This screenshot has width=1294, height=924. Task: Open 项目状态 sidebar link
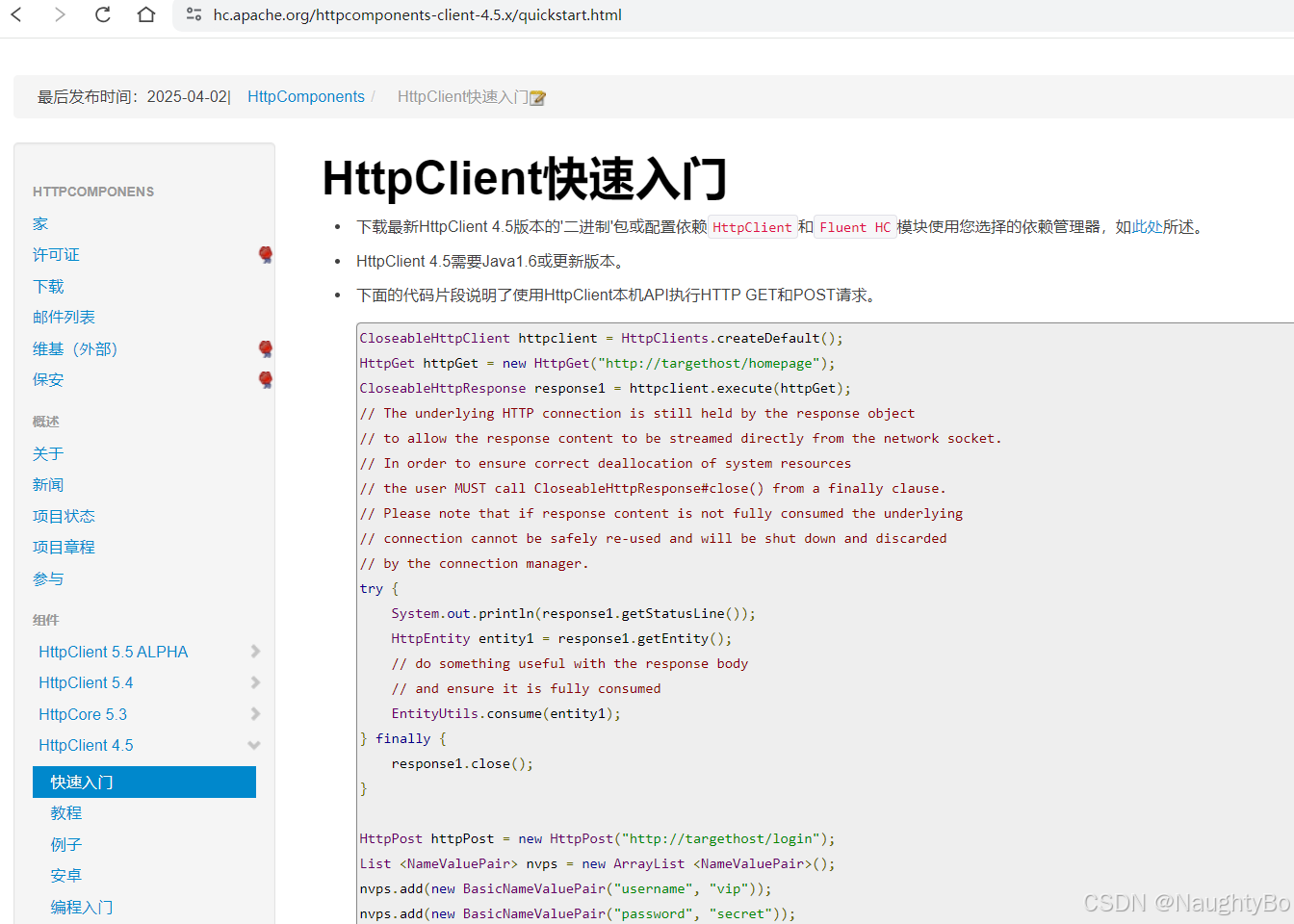64,516
